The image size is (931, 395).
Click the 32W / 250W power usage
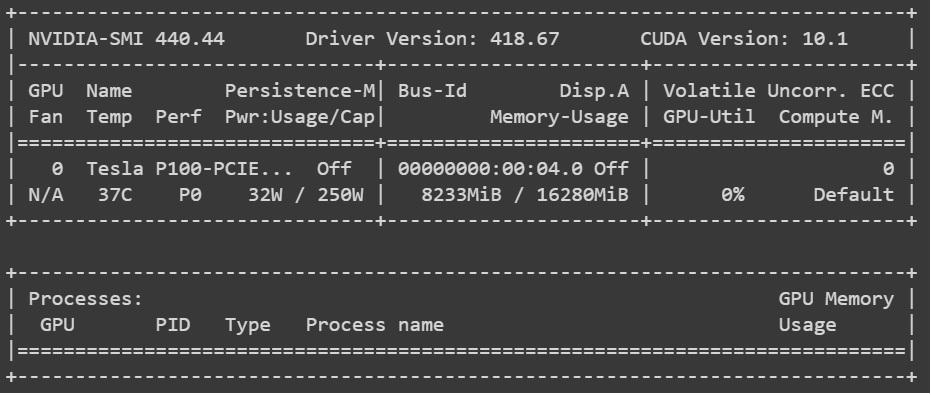(x=306, y=195)
